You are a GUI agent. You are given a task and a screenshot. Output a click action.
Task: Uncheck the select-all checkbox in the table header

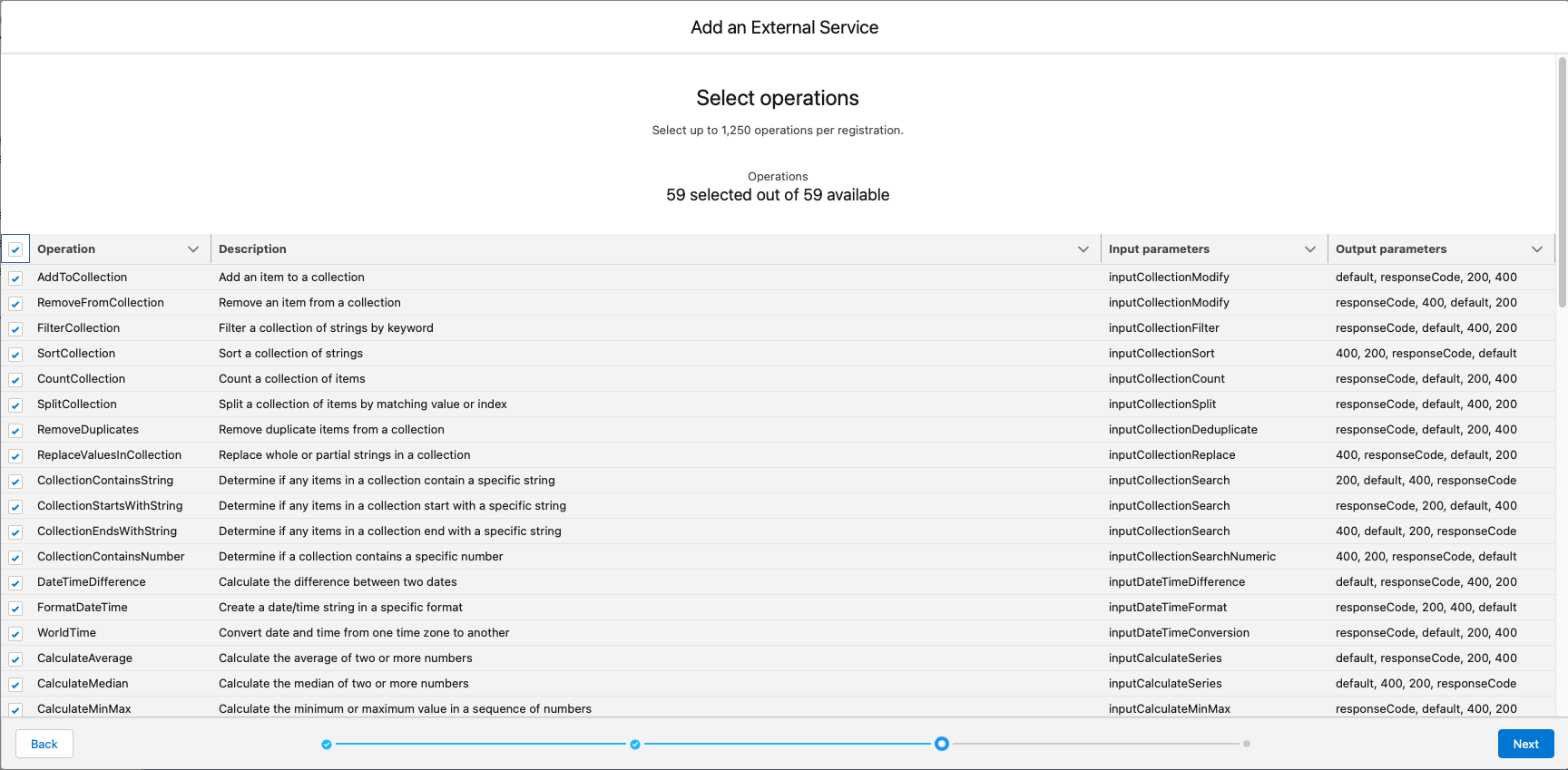pos(15,248)
